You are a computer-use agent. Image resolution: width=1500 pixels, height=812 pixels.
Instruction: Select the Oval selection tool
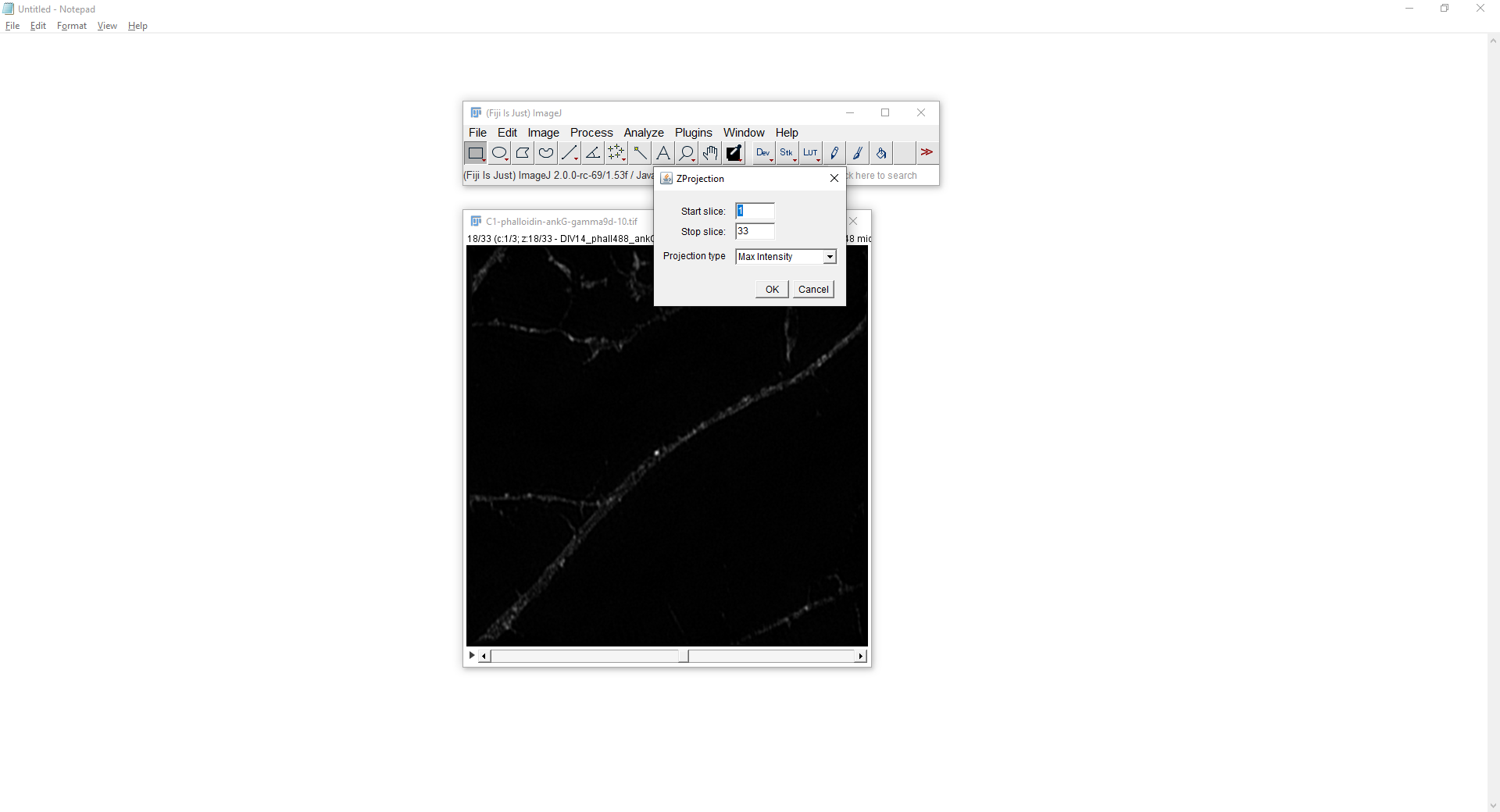tap(499, 153)
